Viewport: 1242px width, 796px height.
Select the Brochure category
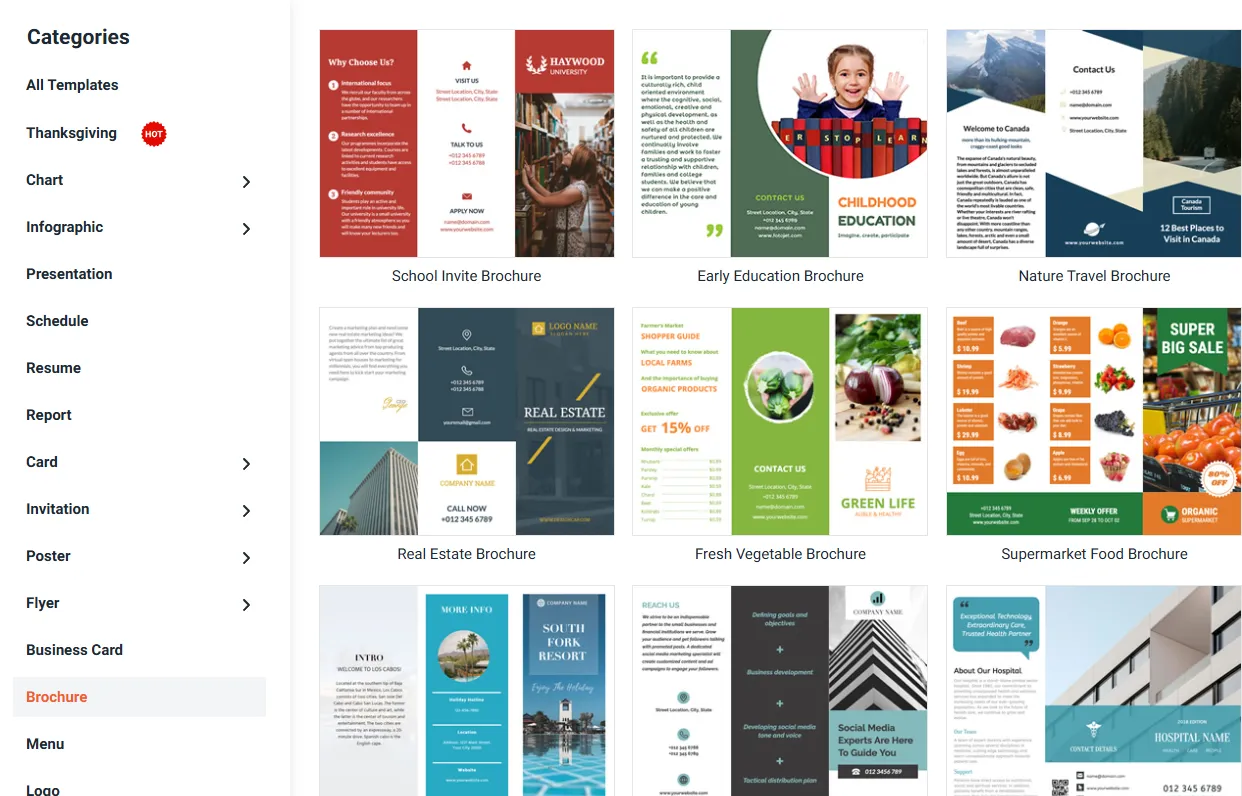pyautogui.click(x=57, y=697)
